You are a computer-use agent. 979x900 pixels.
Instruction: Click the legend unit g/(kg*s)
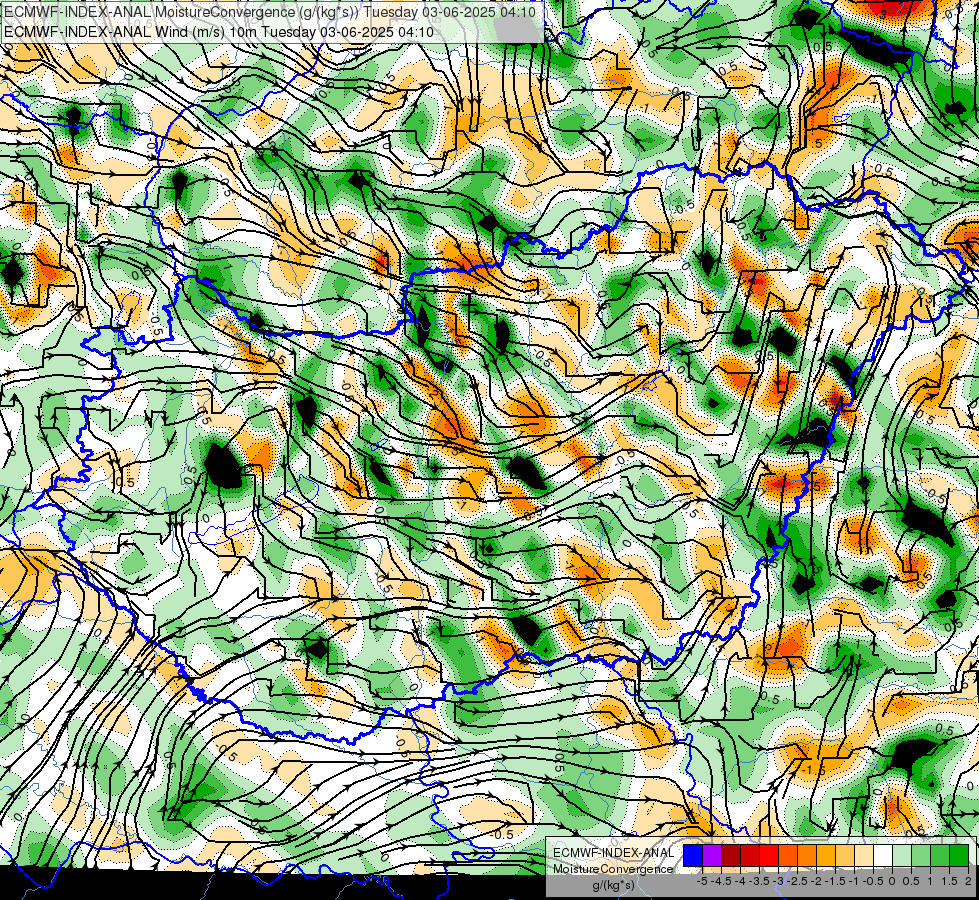(x=614, y=885)
